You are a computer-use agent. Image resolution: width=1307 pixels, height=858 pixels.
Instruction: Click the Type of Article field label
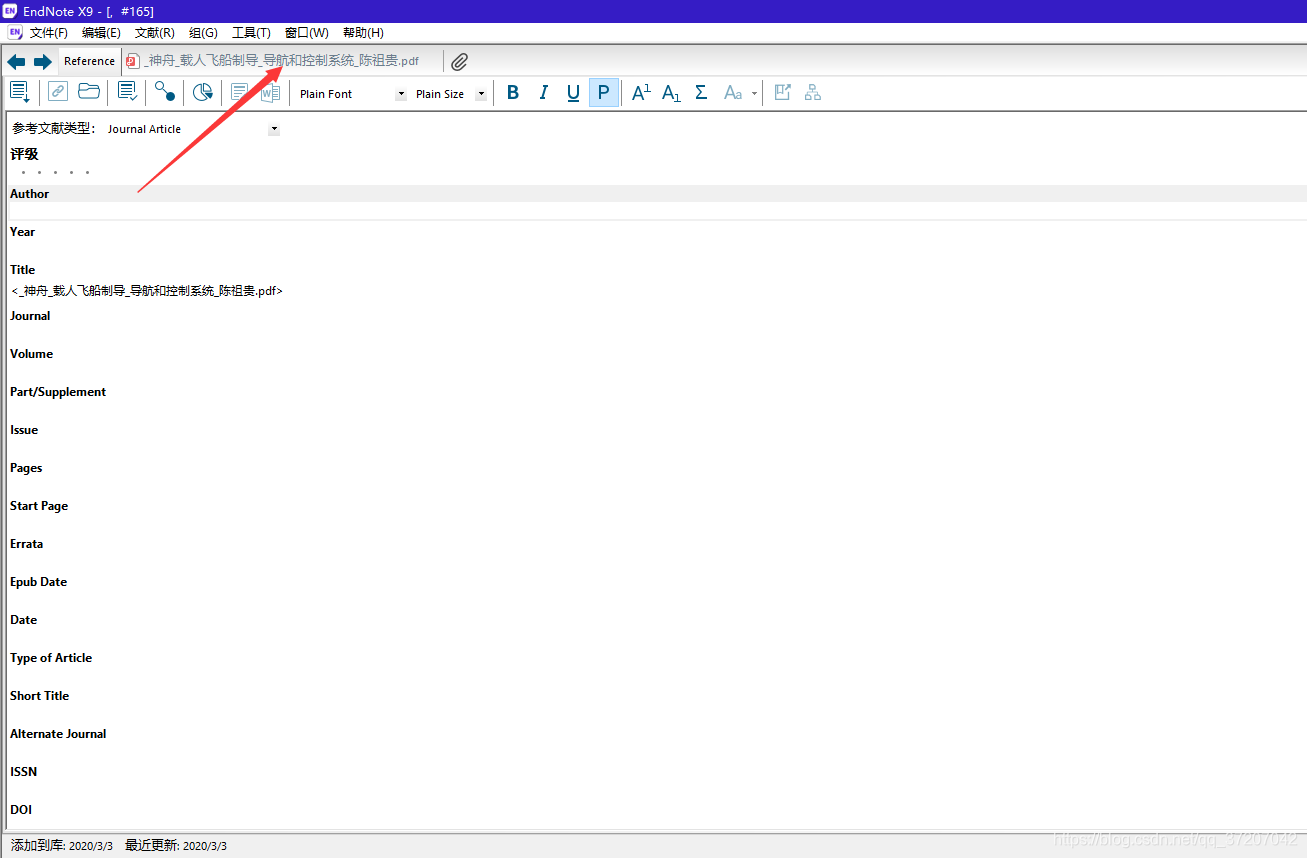[51, 658]
